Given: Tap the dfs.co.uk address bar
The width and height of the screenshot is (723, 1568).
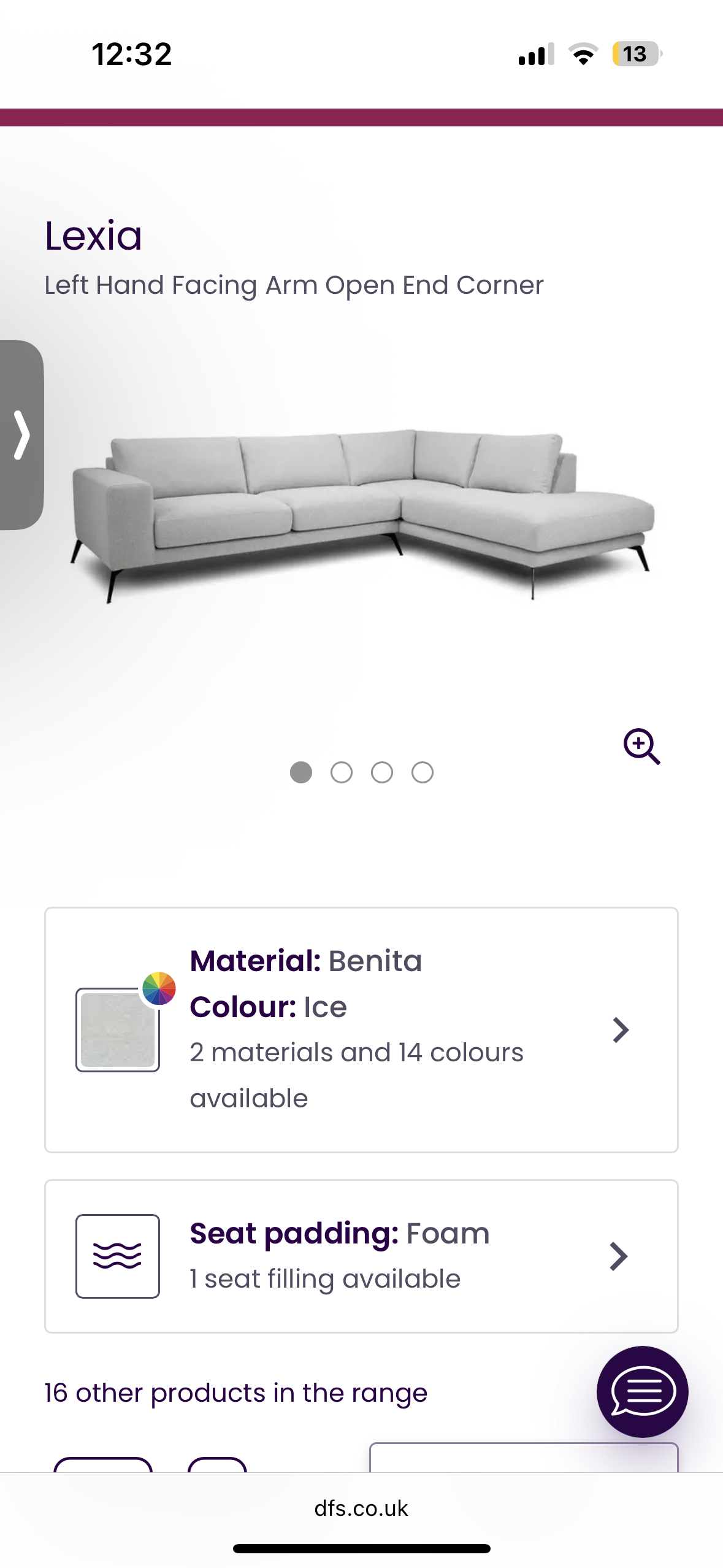Looking at the screenshot, I should click(x=361, y=1508).
